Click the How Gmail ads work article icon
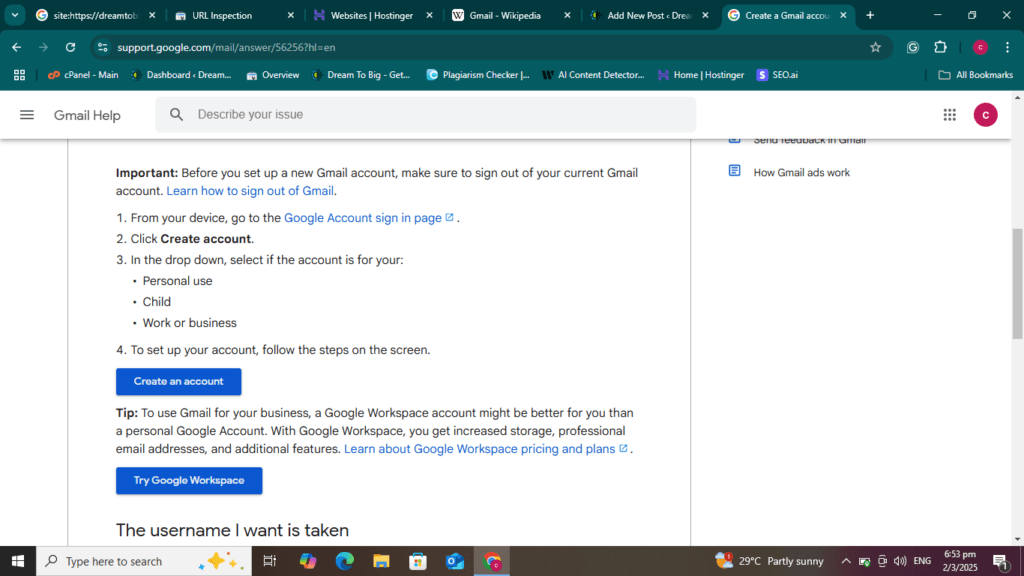The image size is (1024, 576). tap(735, 170)
